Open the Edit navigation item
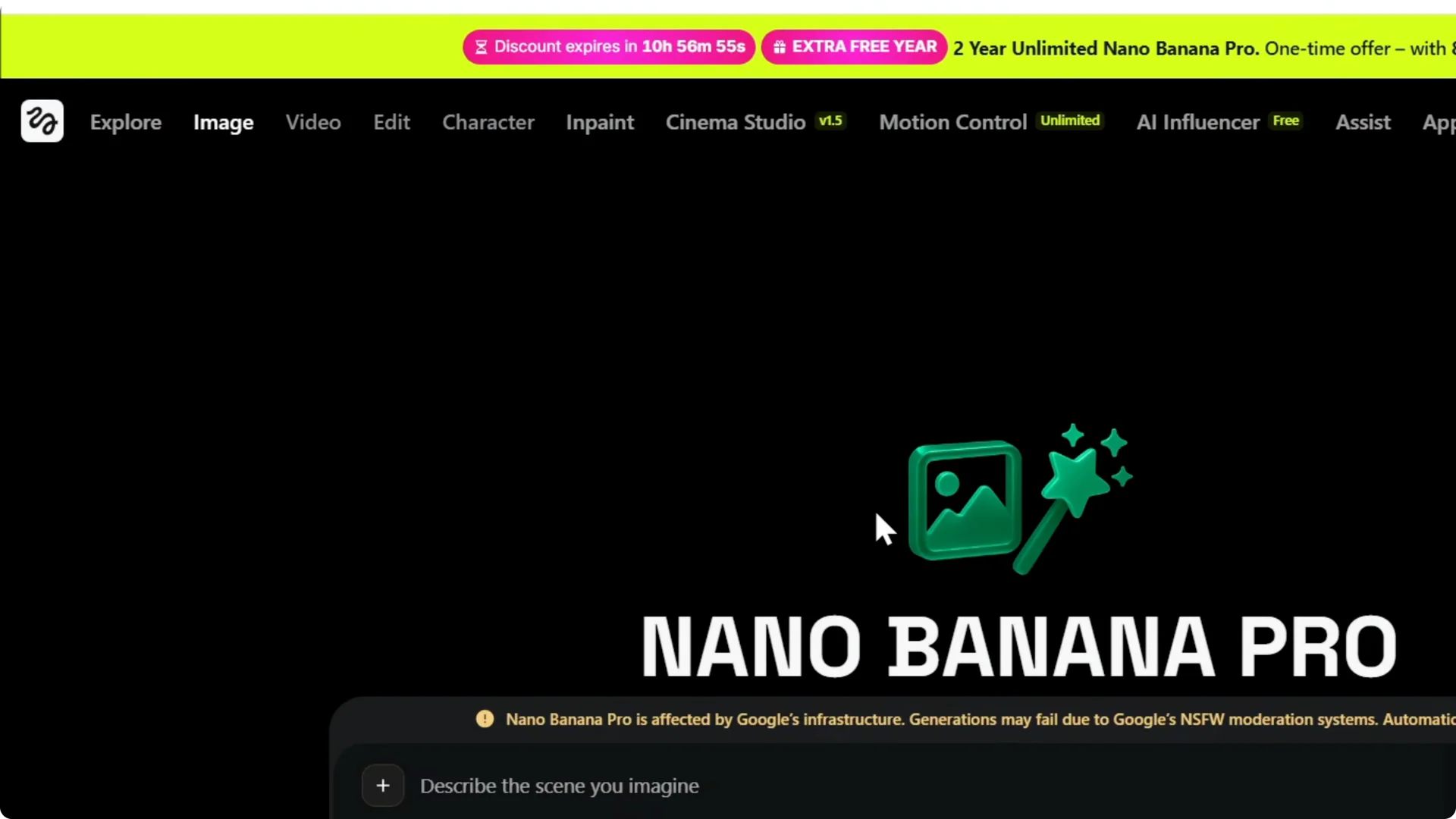The image size is (1456, 819). 391,122
